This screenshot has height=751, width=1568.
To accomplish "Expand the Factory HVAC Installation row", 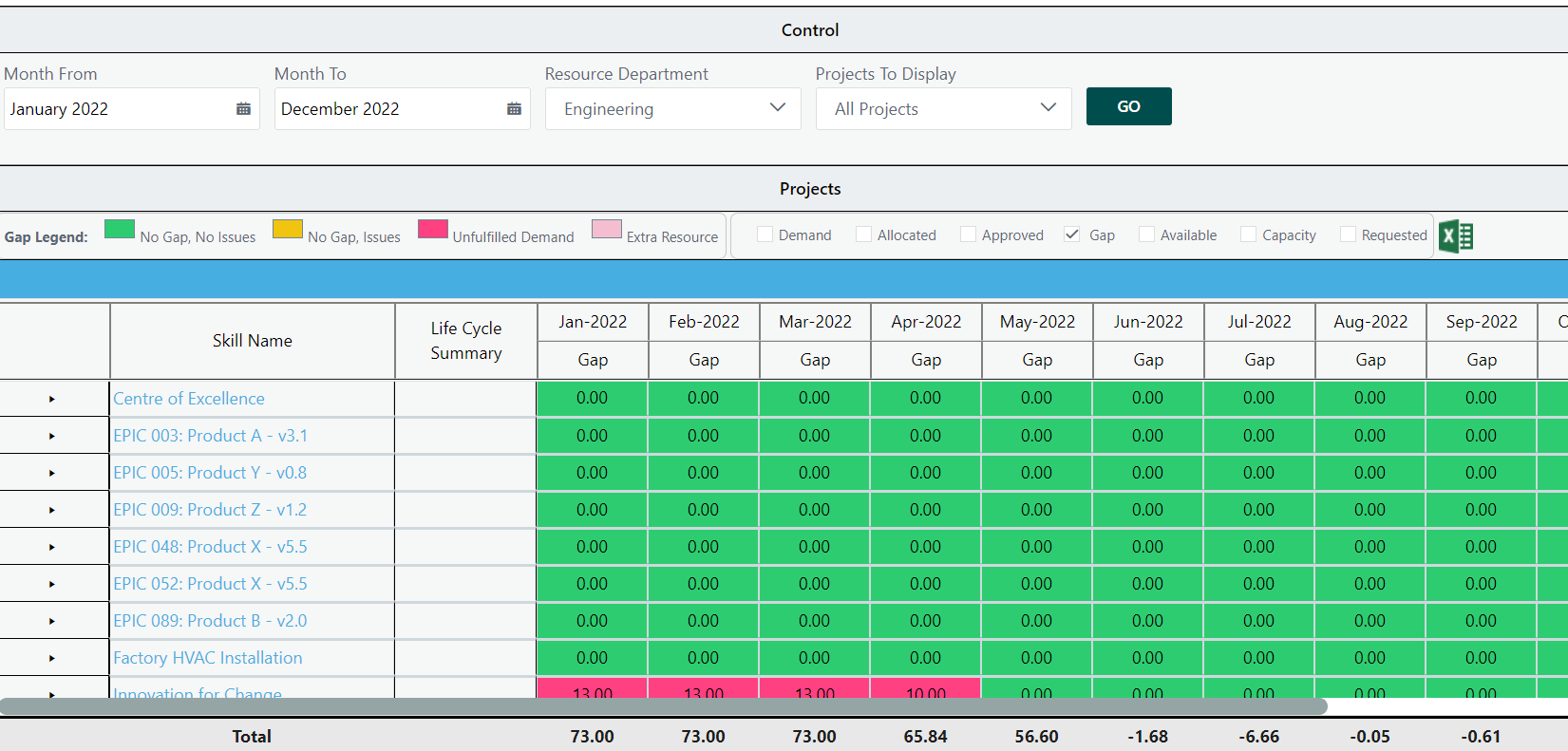I will [x=52, y=659].
